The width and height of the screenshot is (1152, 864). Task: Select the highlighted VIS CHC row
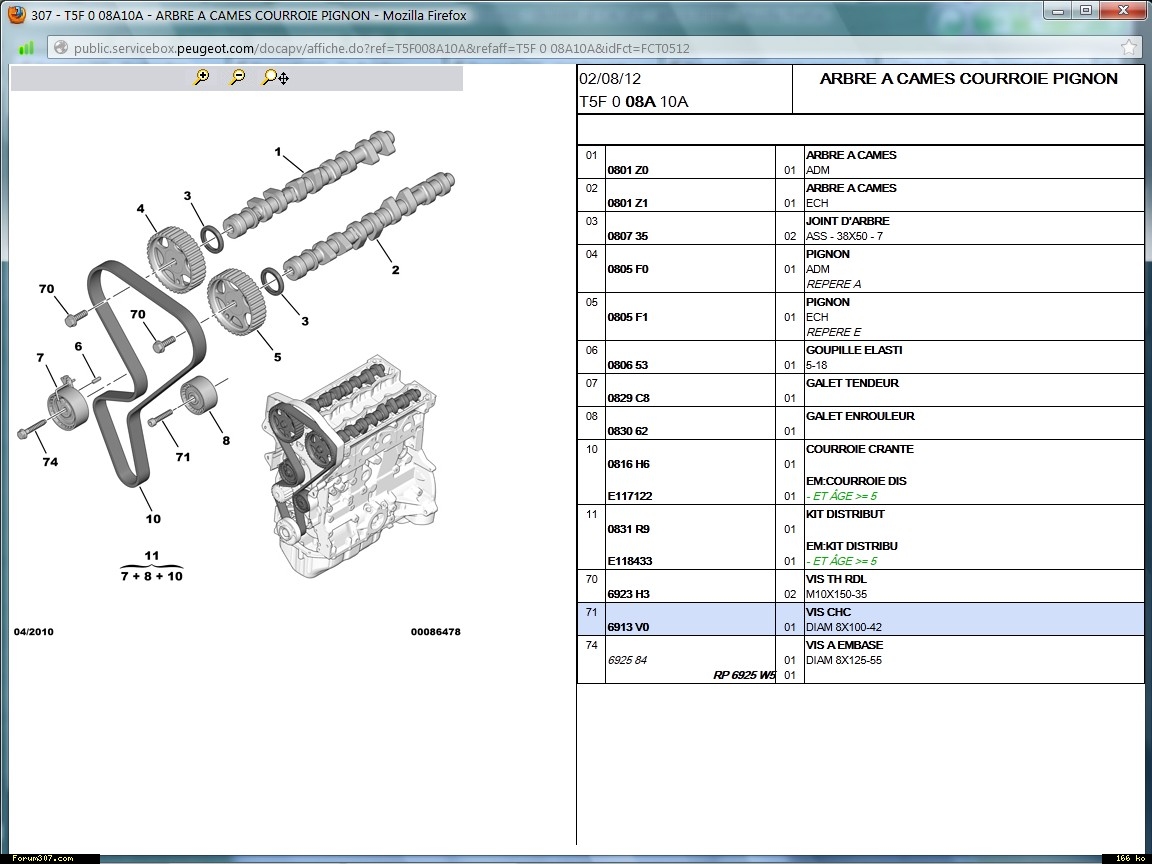click(x=860, y=619)
